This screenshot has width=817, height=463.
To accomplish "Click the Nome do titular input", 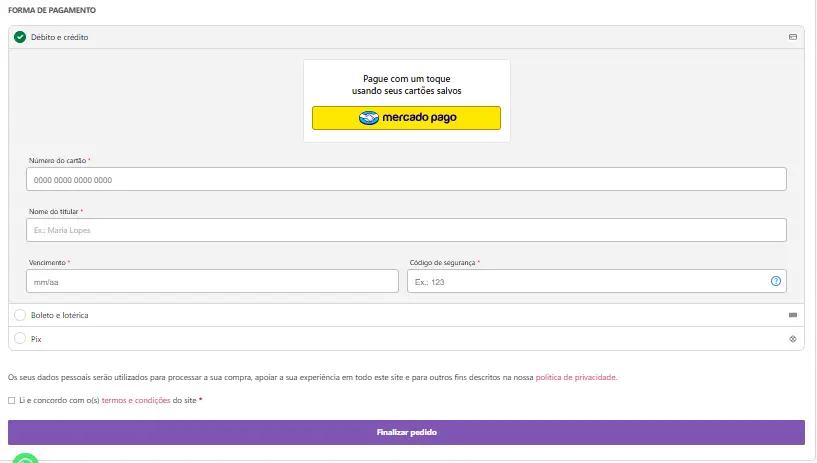I will click(x=406, y=230).
